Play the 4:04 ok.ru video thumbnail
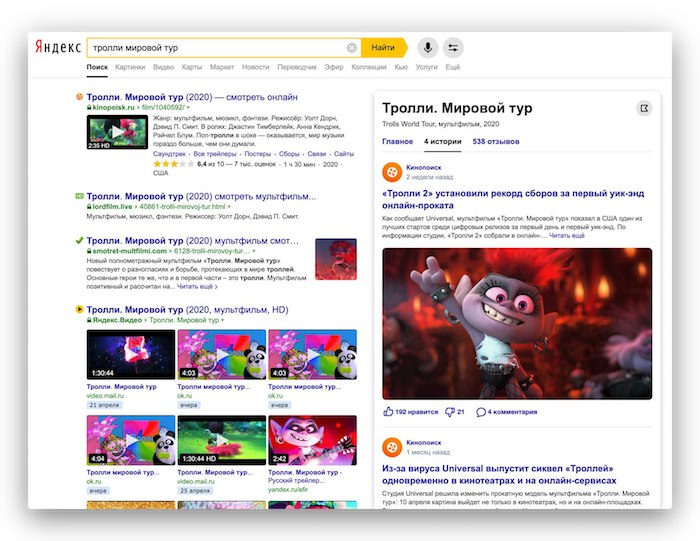Image resolution: width=700 pixels, height=541 pixels. tap(131, 440)
